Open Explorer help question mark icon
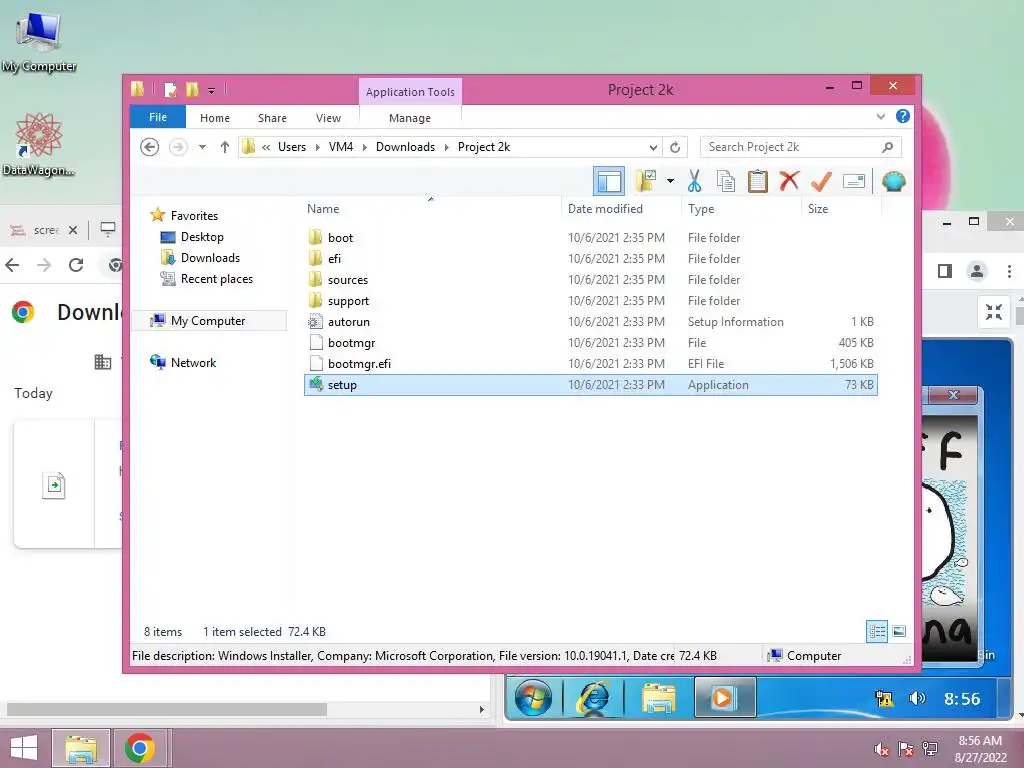This screenshot has height=768, width=1024. pos(903,116)
